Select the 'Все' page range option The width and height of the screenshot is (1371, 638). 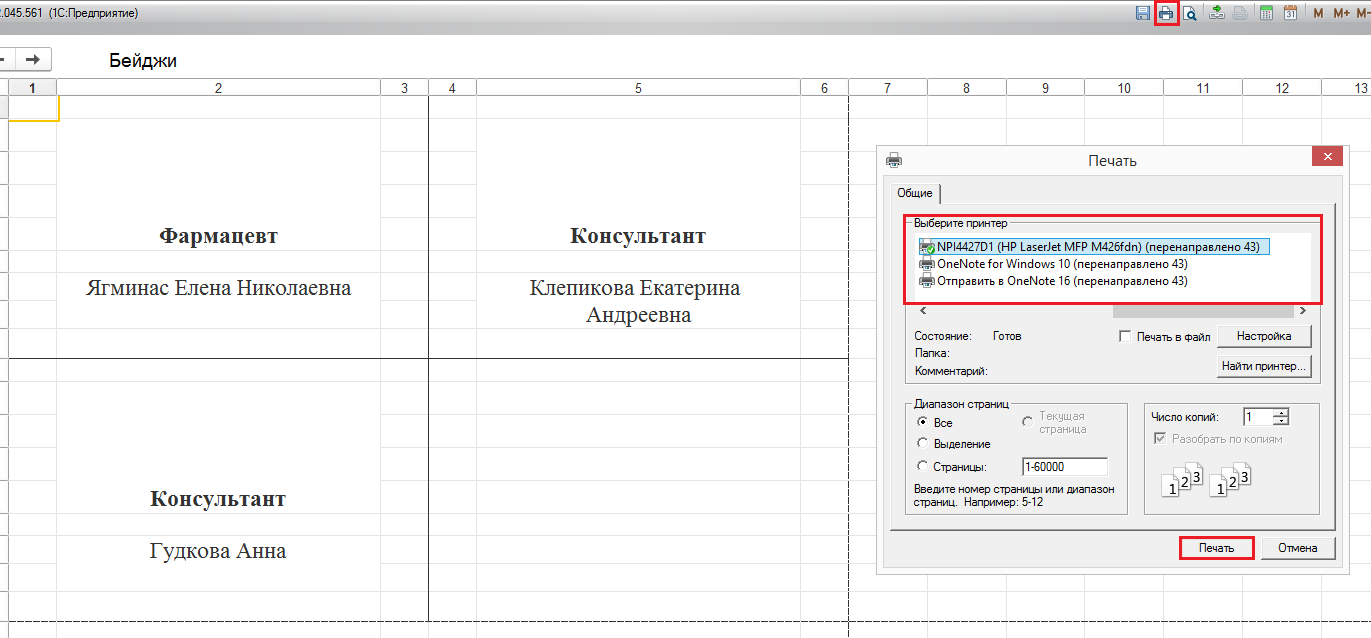click(x=922, y=423)
